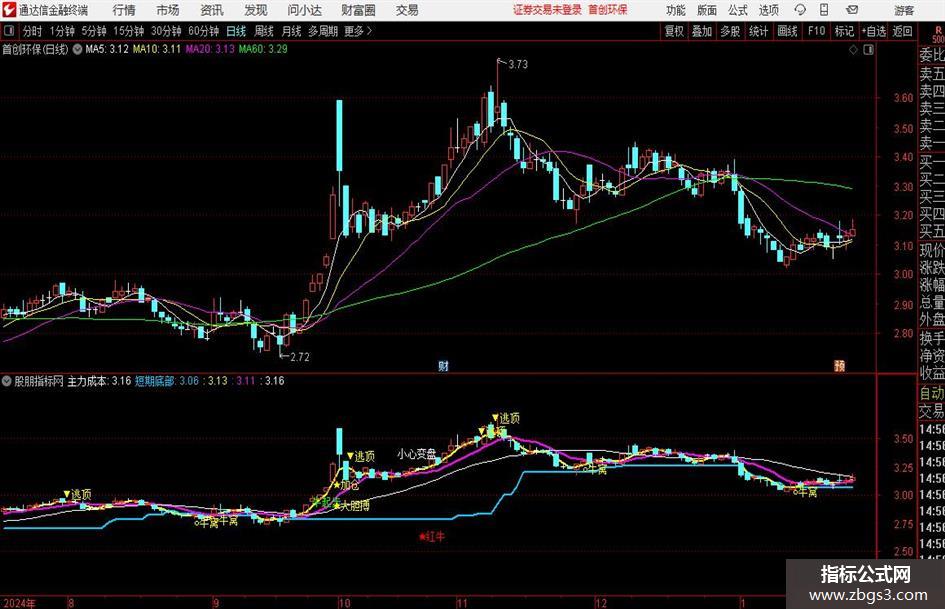The height and width of the screenshot is (609, 945).
Task: Select the 日线 daily period
Action: click(236, 31)
